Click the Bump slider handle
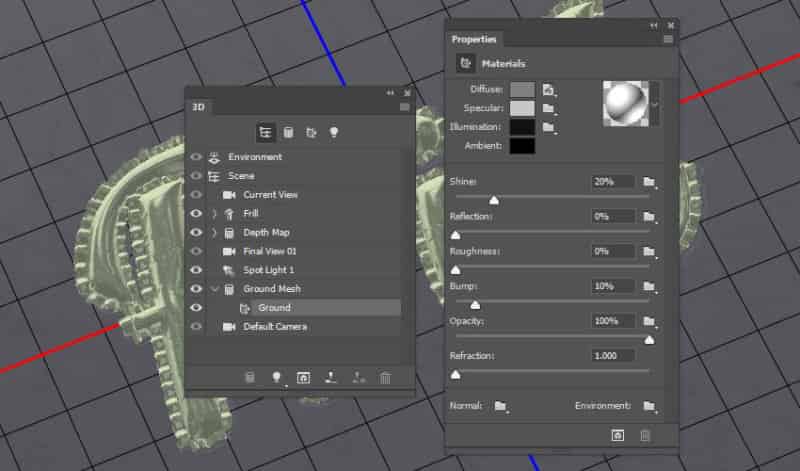This screenshot has height=471, width=800. 475,305
